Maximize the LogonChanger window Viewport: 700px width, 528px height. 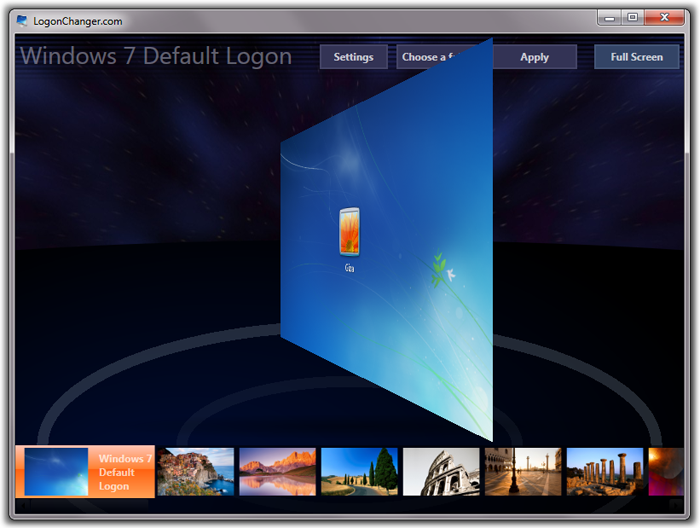633,17
